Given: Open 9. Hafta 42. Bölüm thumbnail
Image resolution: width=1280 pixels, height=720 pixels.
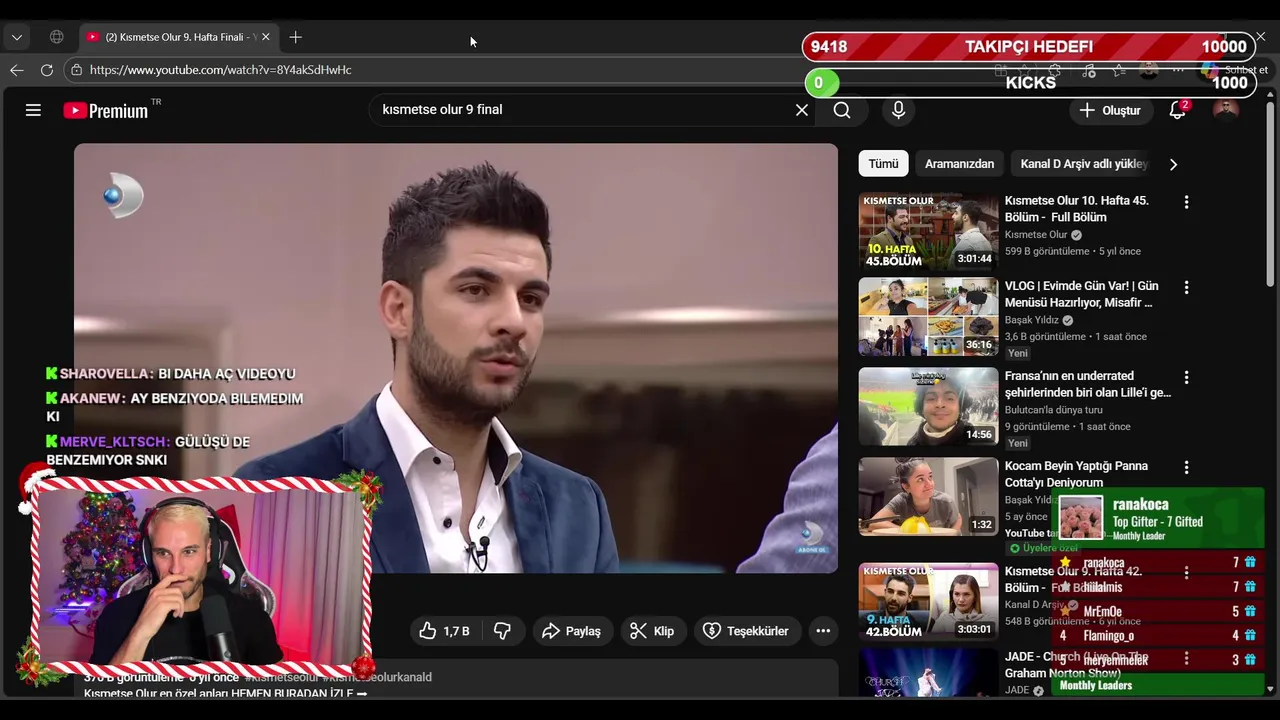Looking at the screenshot, I should (928, 602).
